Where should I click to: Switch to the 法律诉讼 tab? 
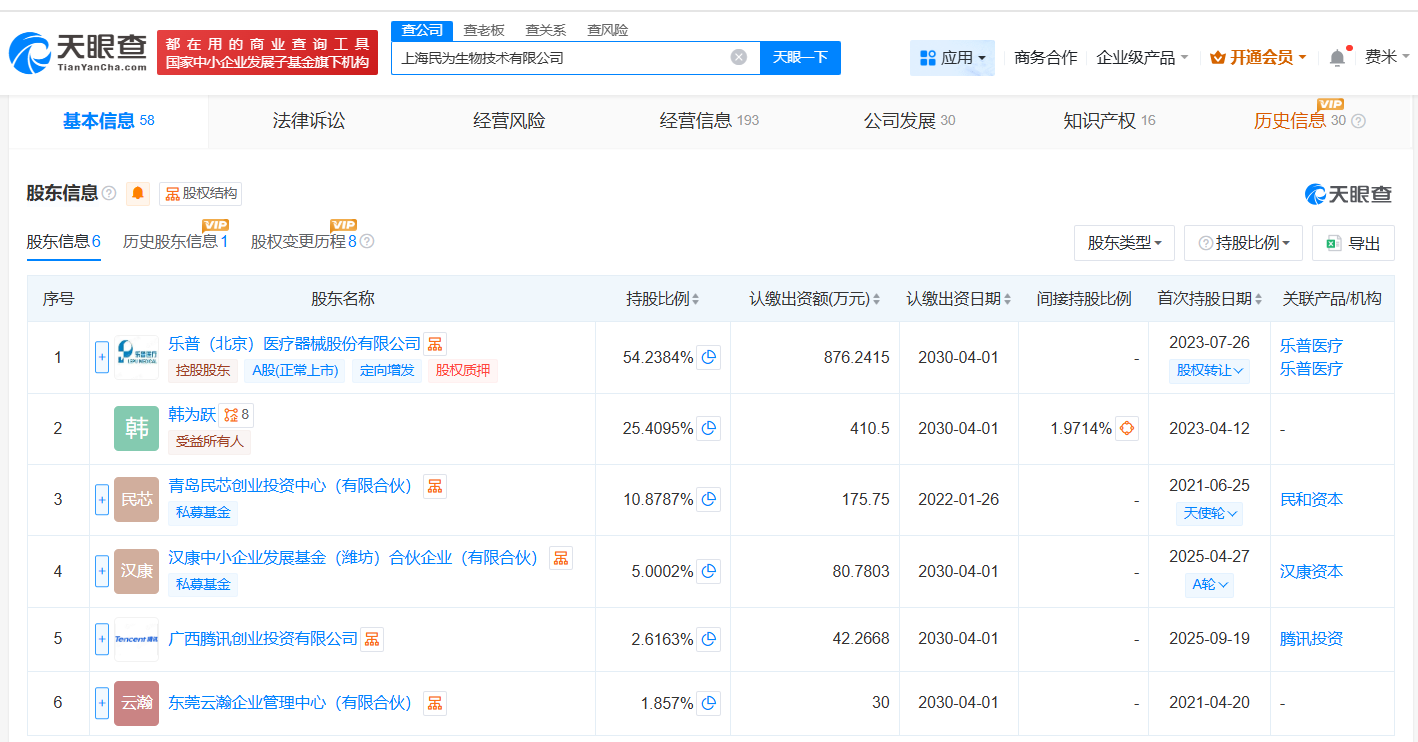(x=308, y=120)
